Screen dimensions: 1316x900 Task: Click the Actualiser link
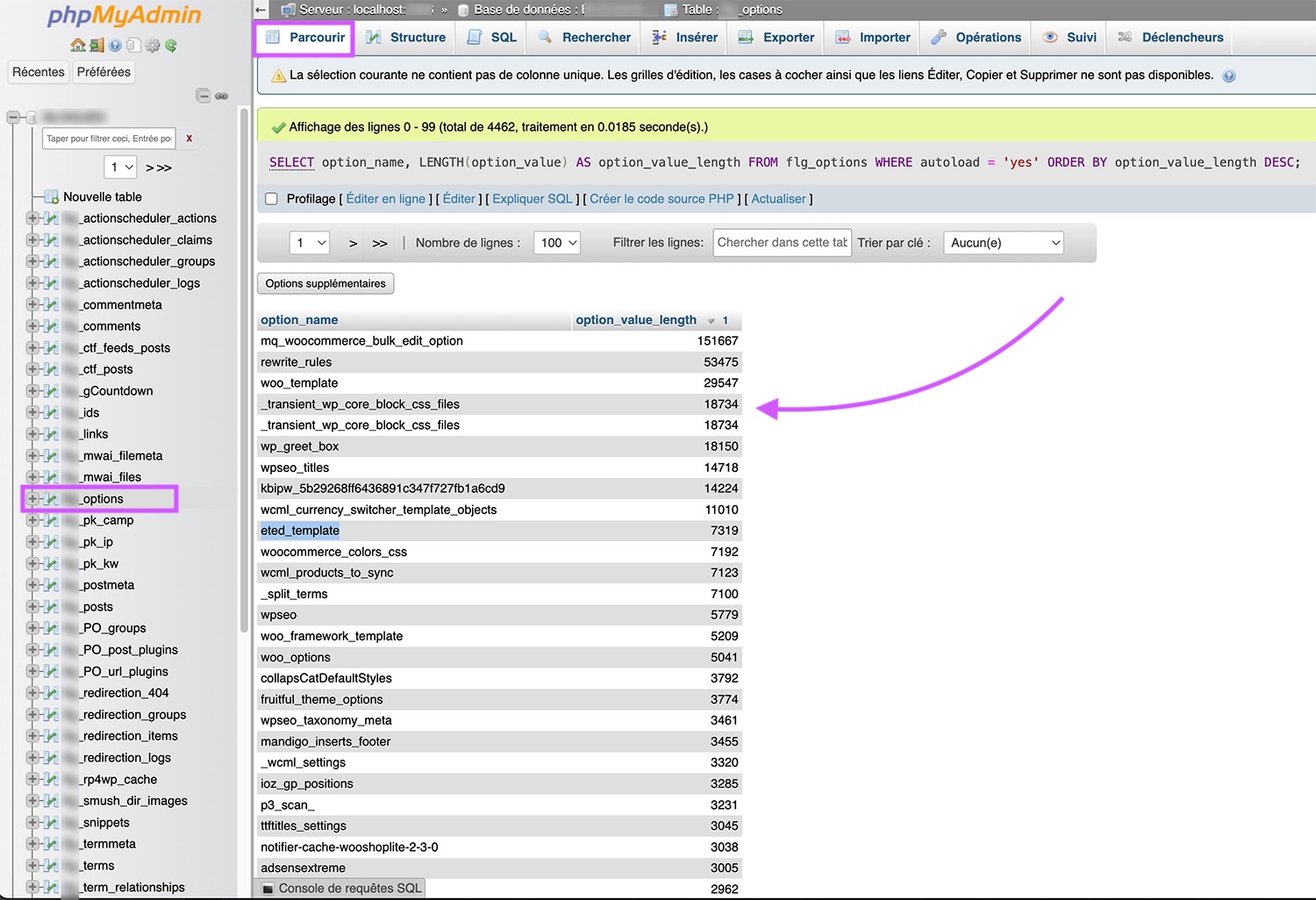(778, 199)
